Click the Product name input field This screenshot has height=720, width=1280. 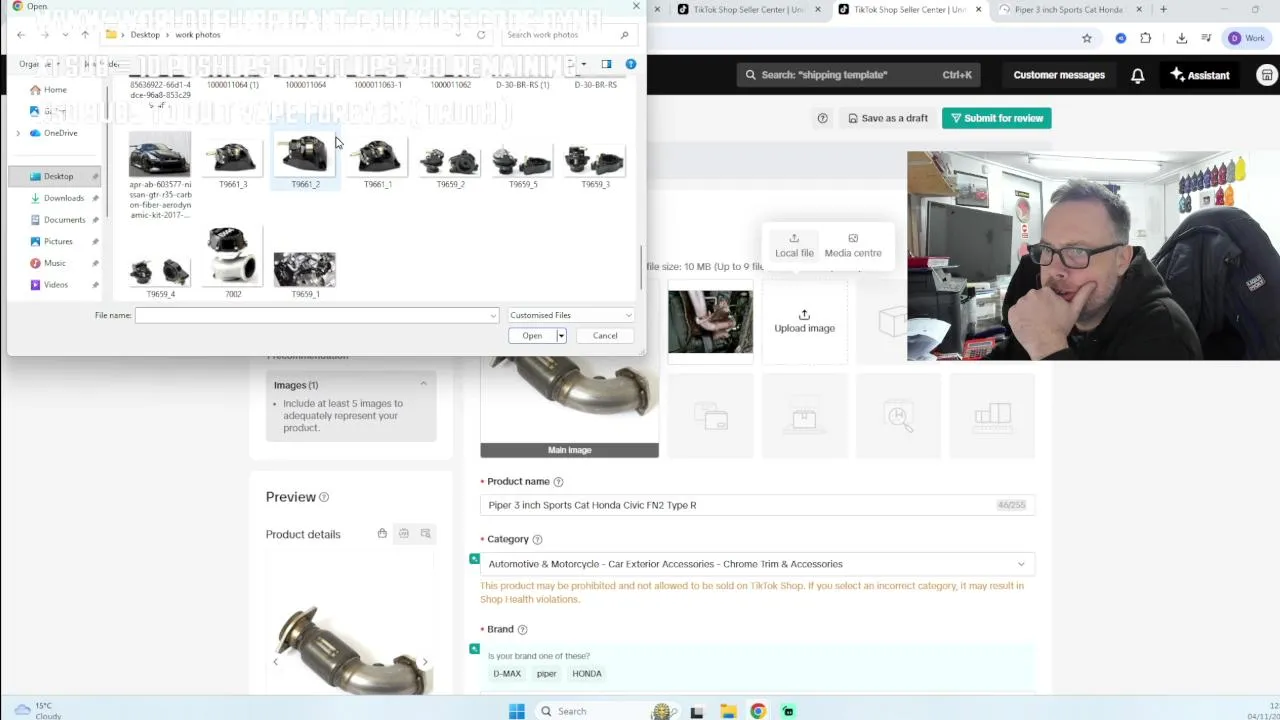click(x=758, y=505)
